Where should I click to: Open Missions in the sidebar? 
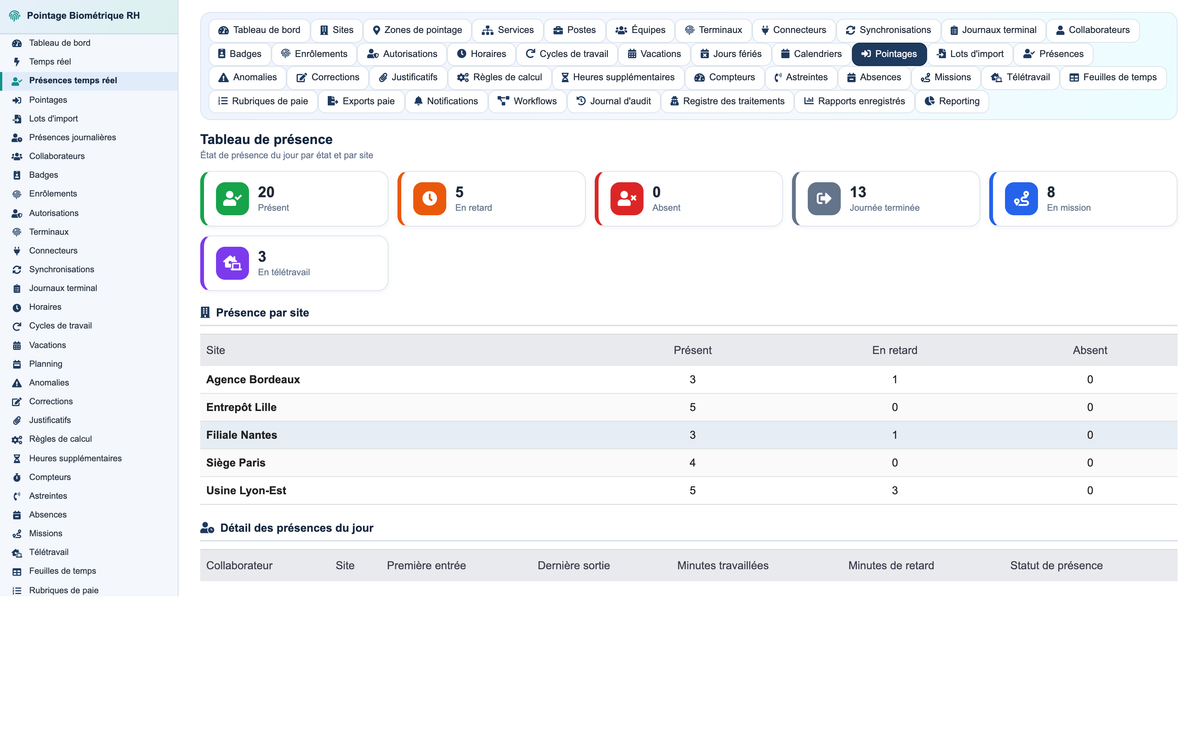click(x=89, y=534)
